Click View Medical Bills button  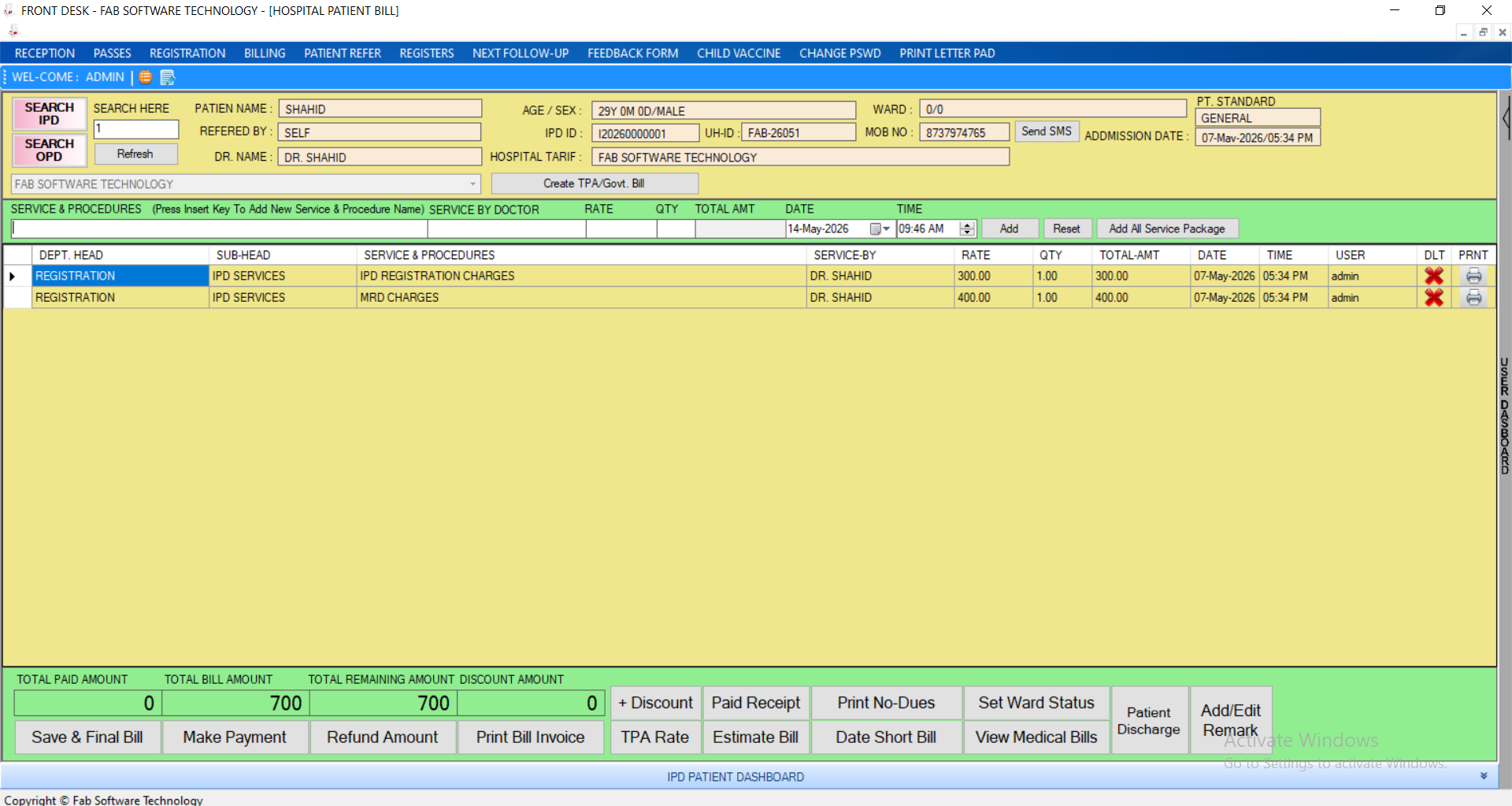(x=1036, y=737)
